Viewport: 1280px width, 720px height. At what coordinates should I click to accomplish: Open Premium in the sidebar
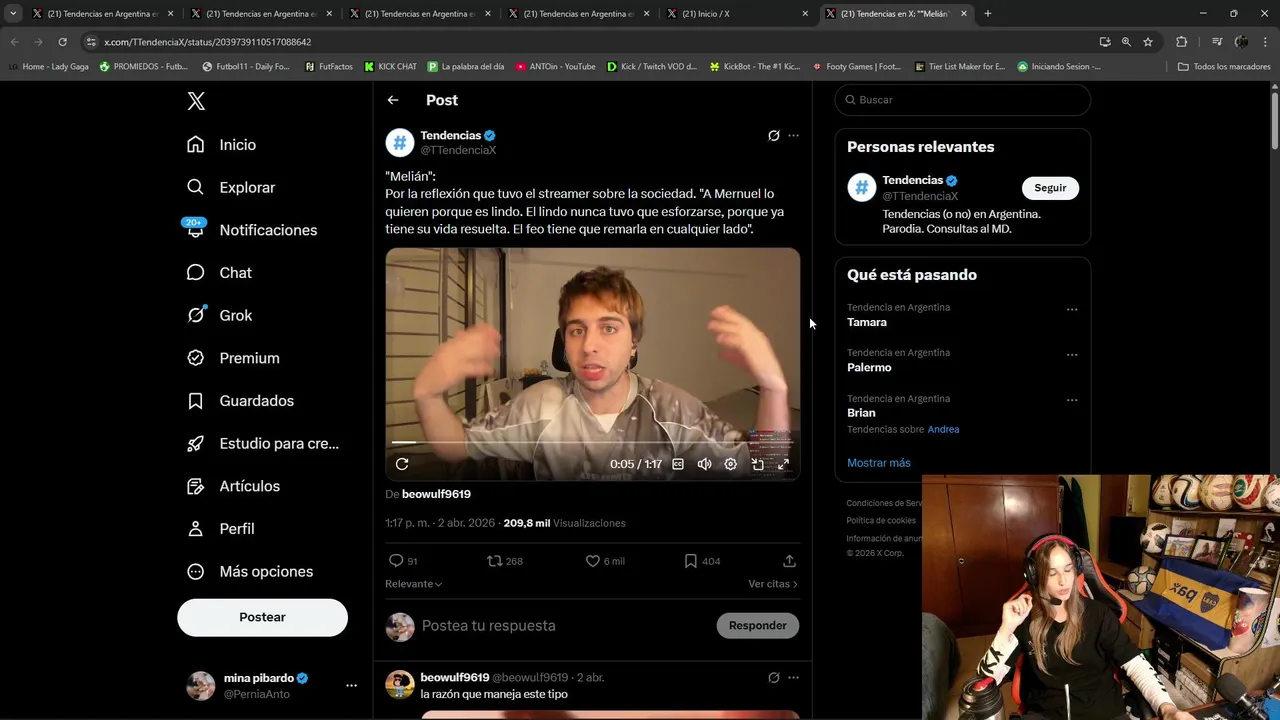point(232,358)
